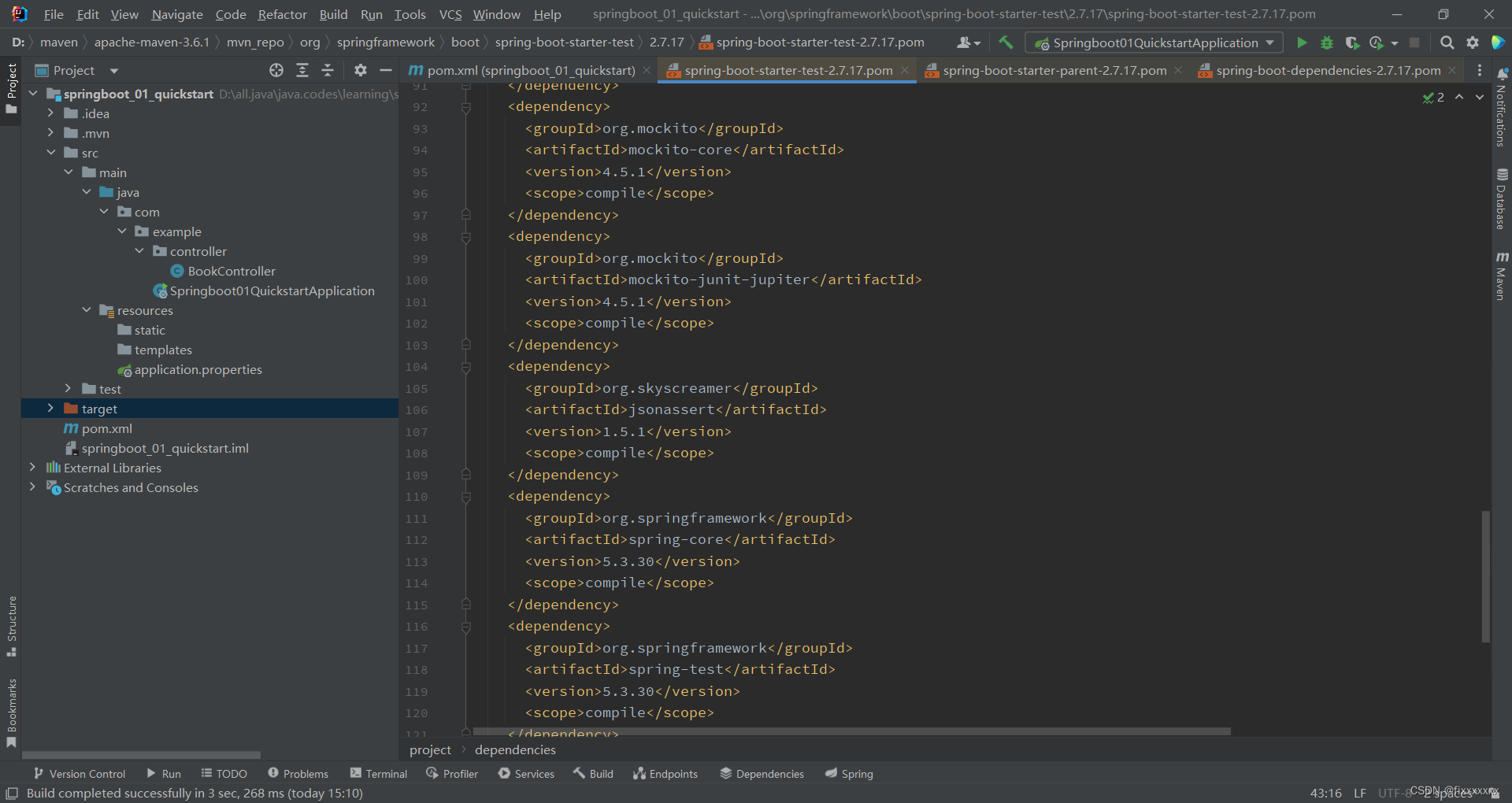Hide the Project tool window
Image resolution: width=1512 pixels, height=803 pixels.
[386, 70]
